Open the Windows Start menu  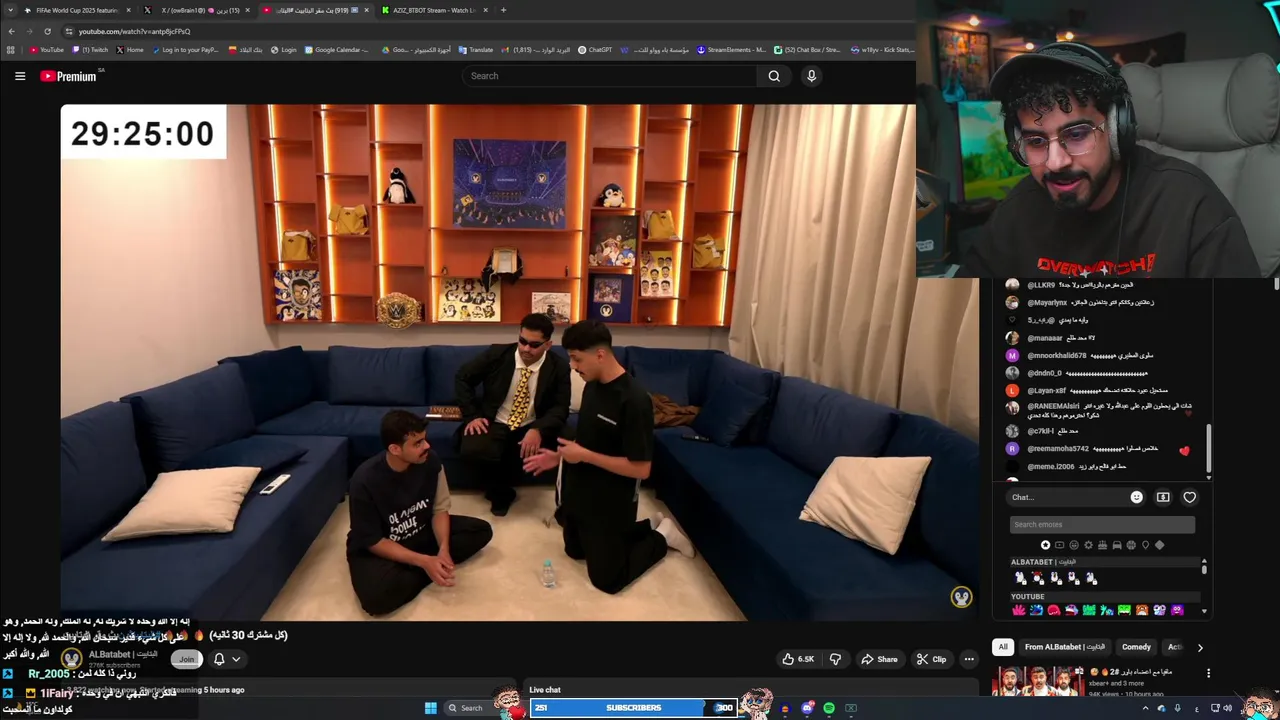coord(430,708)
